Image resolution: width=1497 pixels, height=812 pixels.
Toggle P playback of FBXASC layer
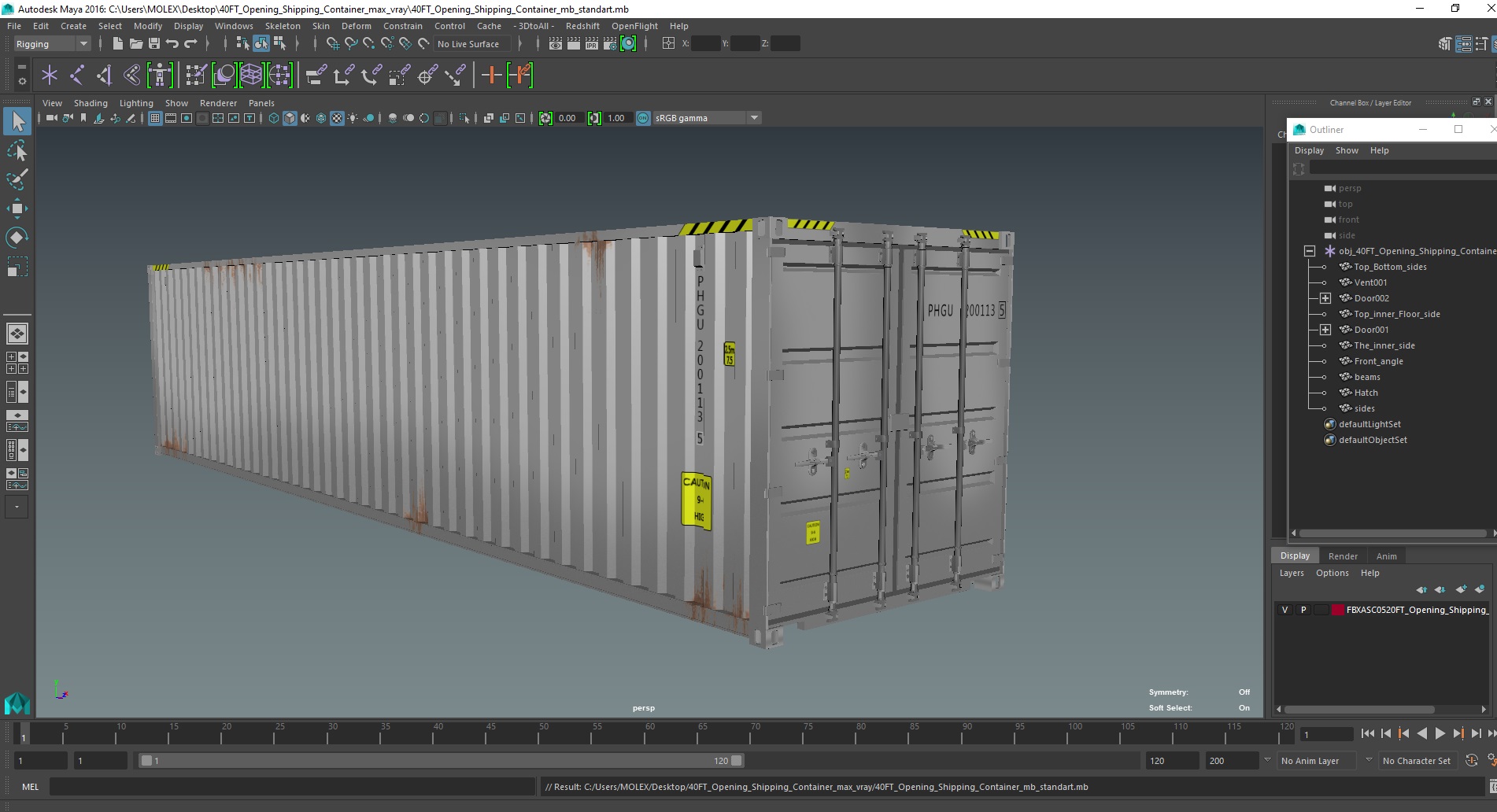coord(1303,610)
